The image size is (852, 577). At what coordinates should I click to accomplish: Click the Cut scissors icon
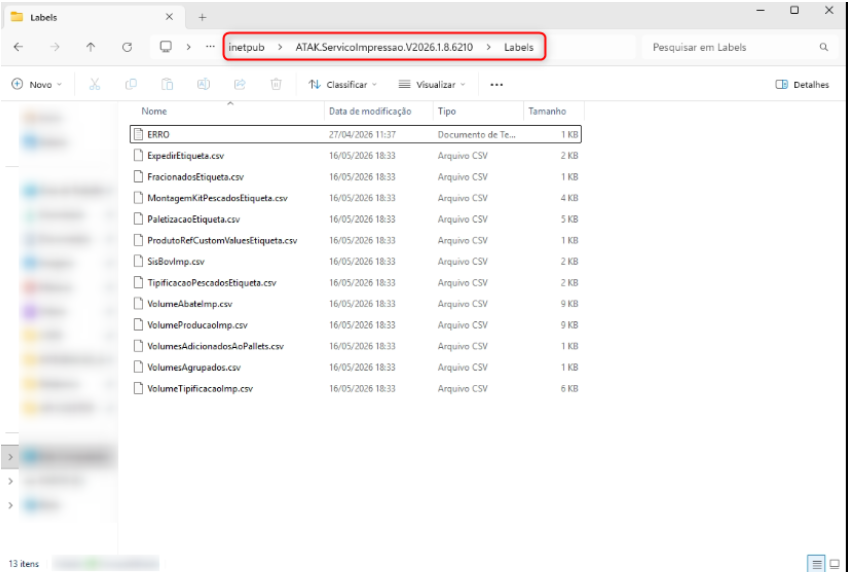point(95,84)
